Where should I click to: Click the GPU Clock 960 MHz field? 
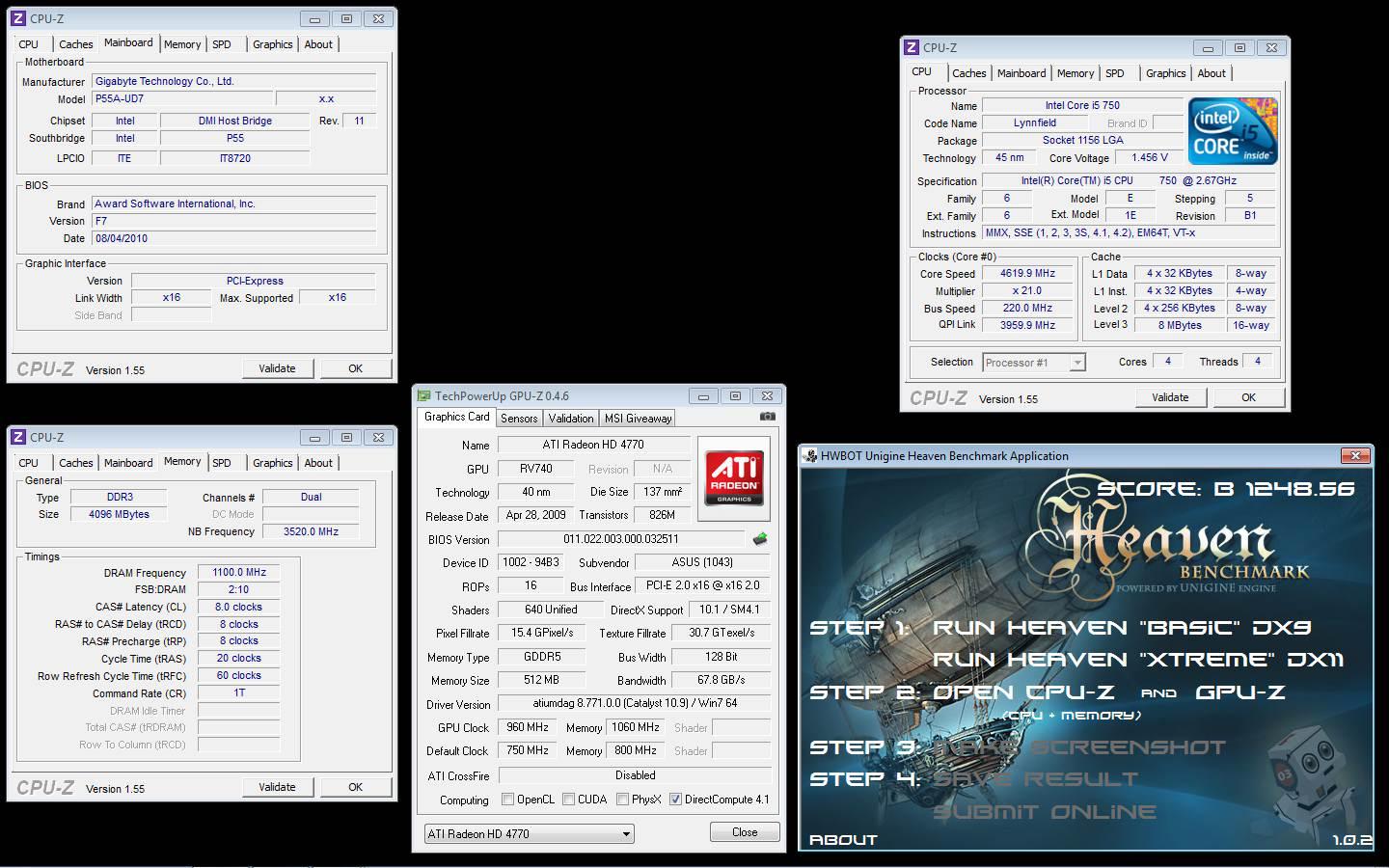[528, 727]
